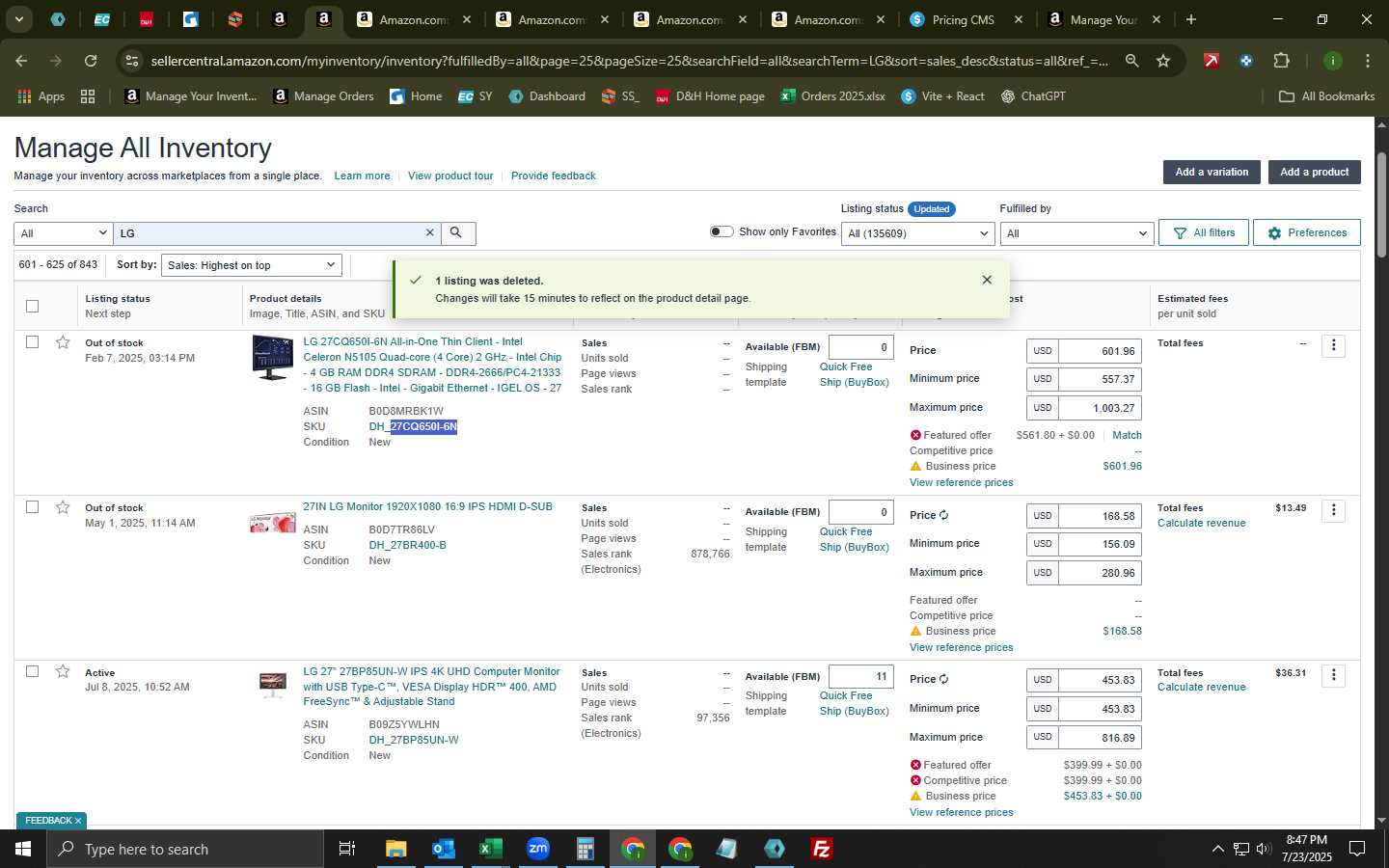Check the box for 27IN LG Monitor row
Image resolution: width=1389 pixels, height=868 pixels.
coord(32,507)
